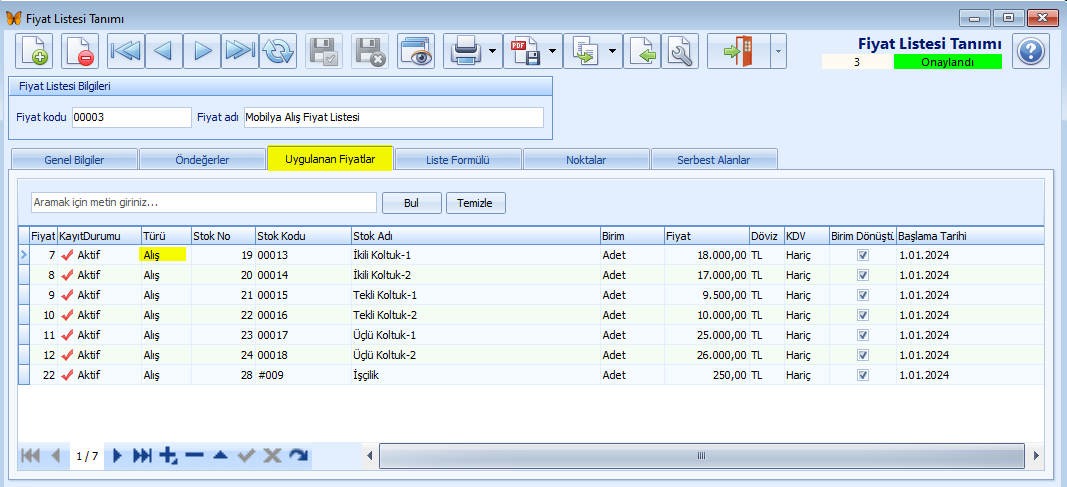Viewport: 1067px width, 487px height.
Task: Open the preview eye window icon
Action: click(416, 51)
